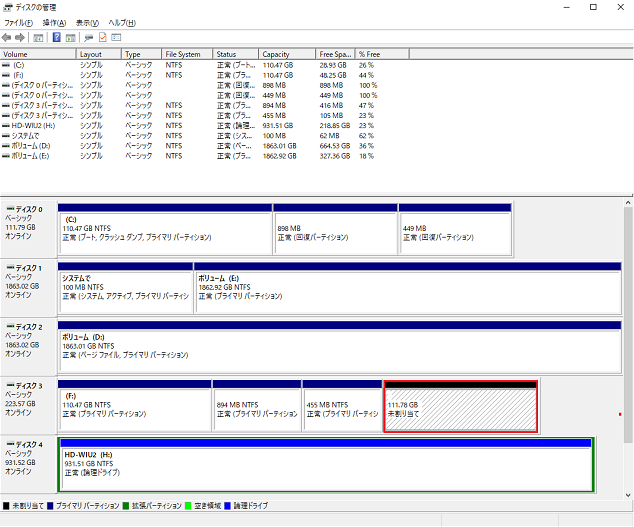Viewport: 634px width, 527px height.
Task: Open the 表示(V) menu
Action: [x=87, y=23]
